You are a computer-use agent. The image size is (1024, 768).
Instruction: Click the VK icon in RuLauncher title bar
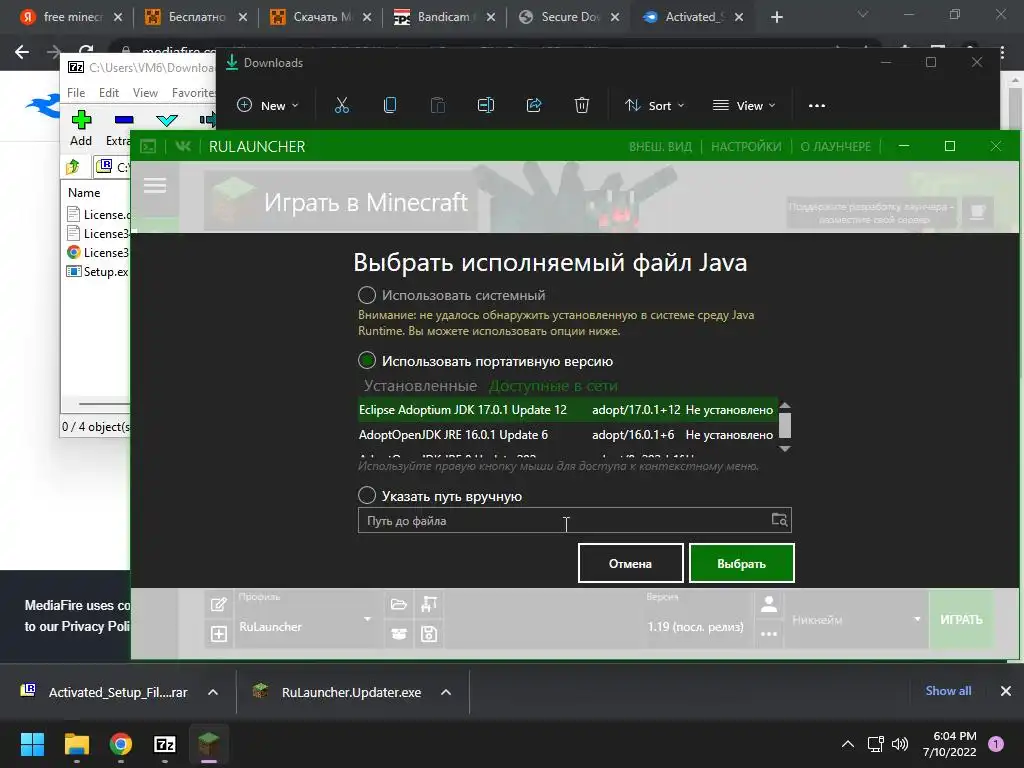tap(183, 146)
